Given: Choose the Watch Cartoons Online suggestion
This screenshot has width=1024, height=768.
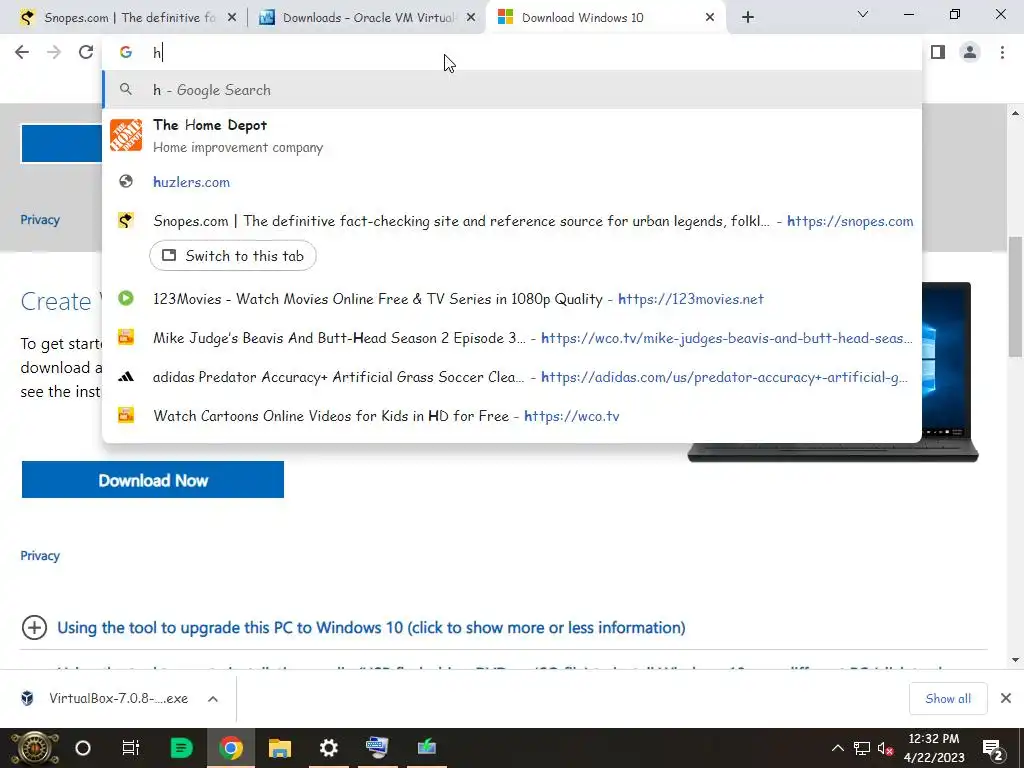Looking at the screenshot, I should [x=512, y=416].
